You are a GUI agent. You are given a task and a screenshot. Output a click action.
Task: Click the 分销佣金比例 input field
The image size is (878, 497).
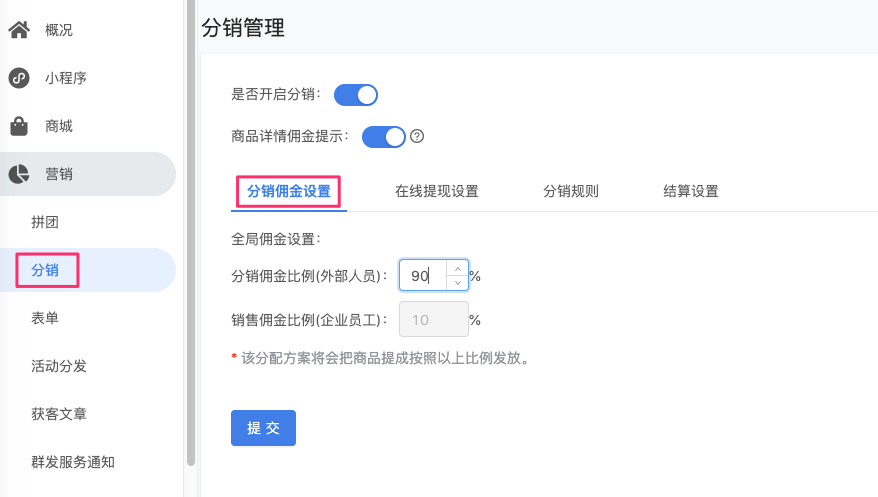[x=423, y=275]
